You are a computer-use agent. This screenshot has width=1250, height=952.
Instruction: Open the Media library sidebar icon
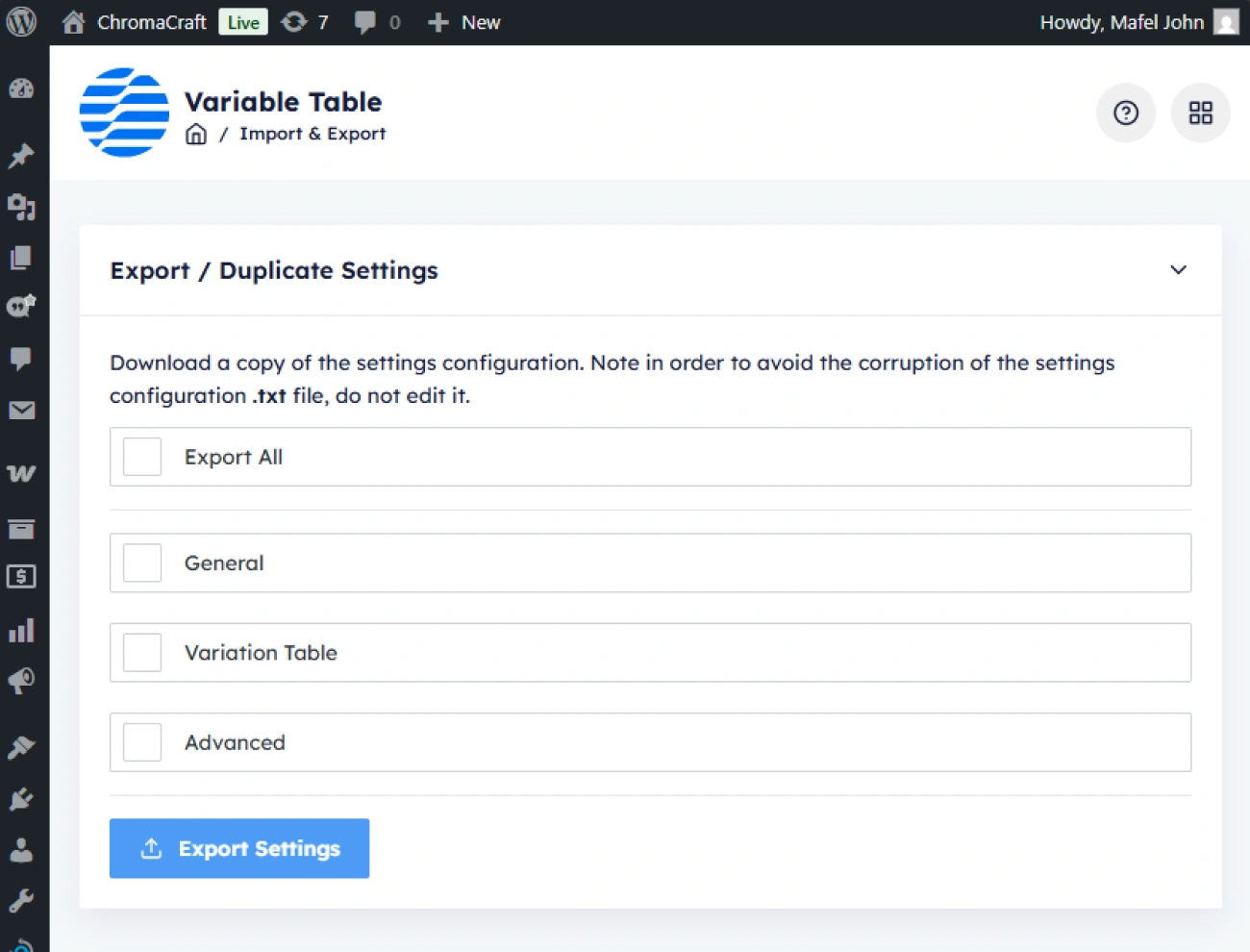(x=21, y=206)
